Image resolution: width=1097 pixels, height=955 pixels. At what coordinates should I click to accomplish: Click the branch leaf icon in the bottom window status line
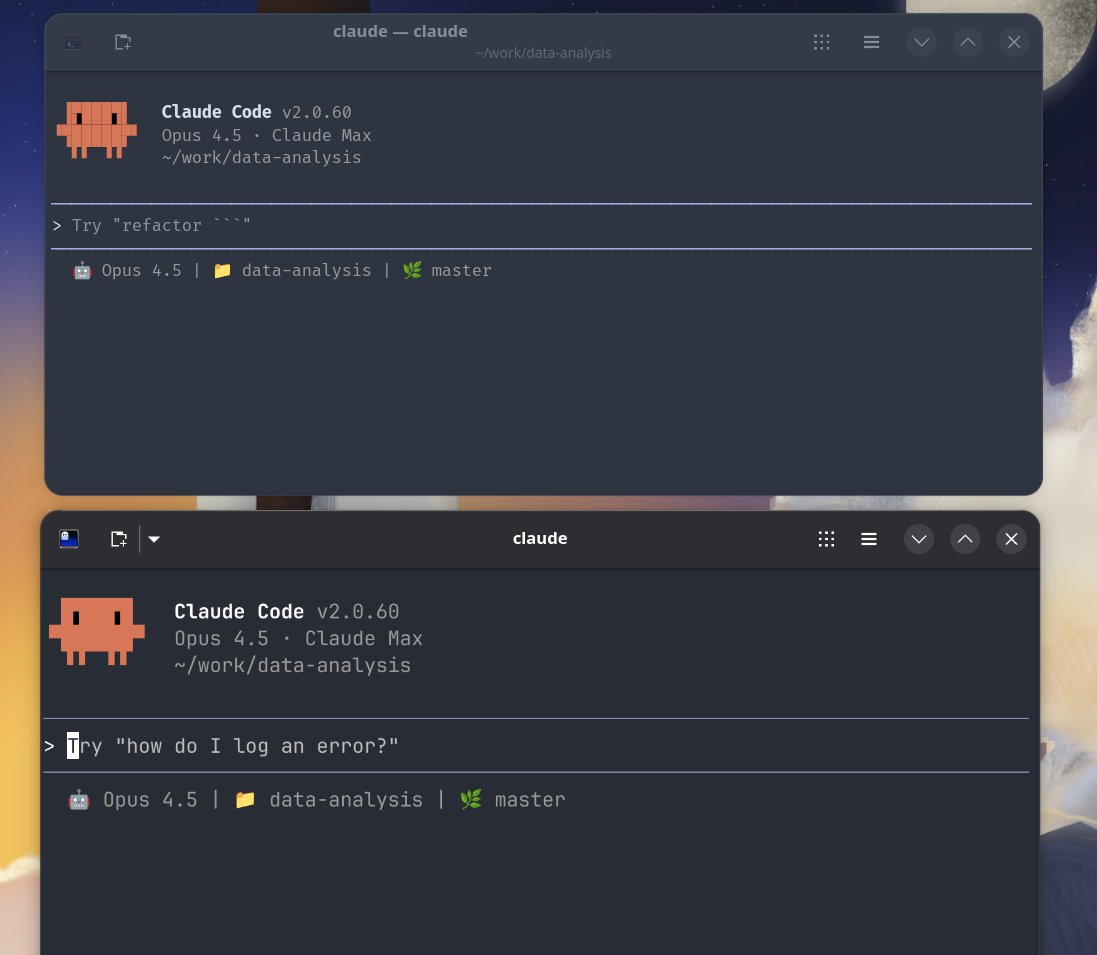[x=471, y=799]
